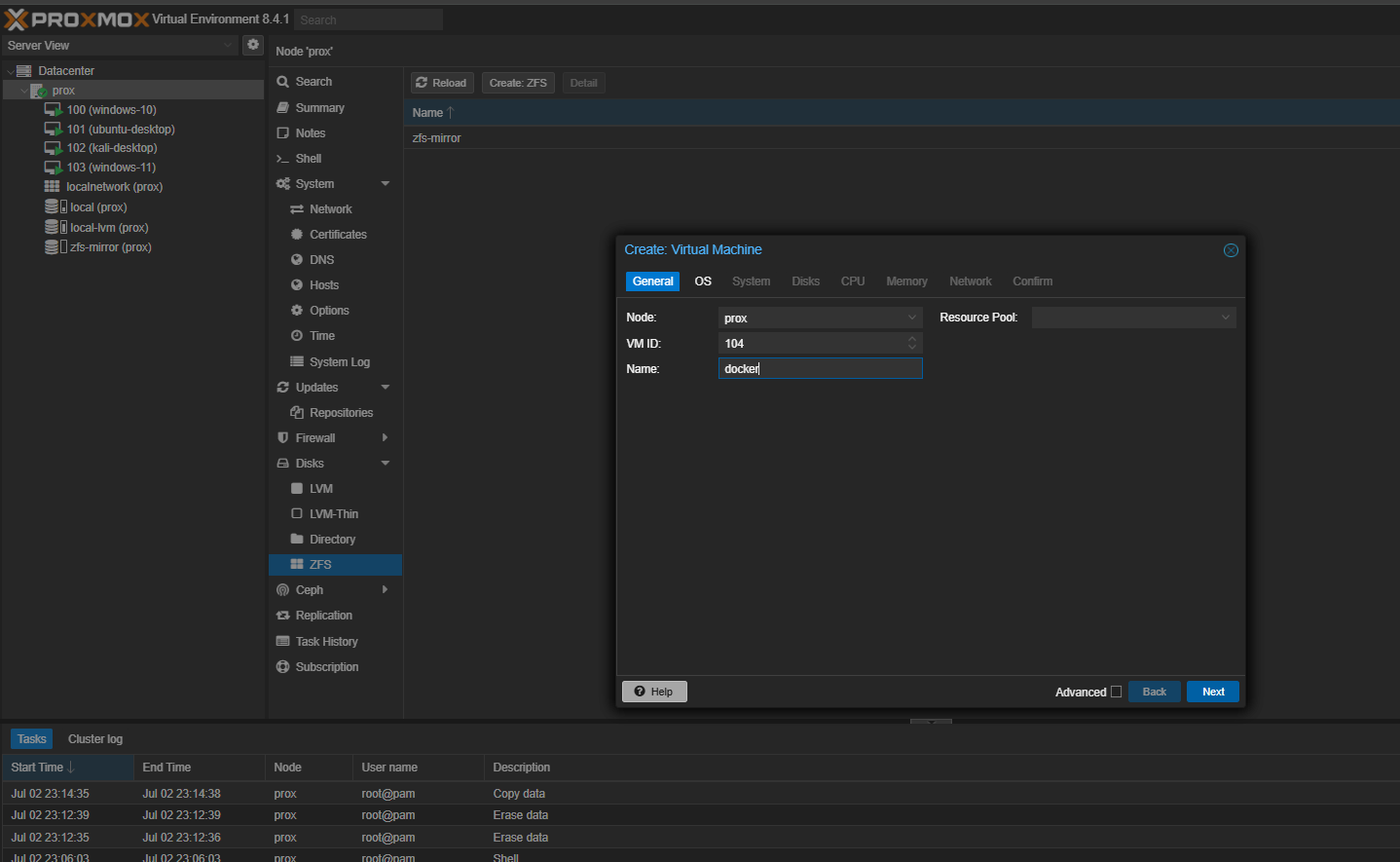Image resolution: width=1400 pixels, height=862 pixels.
Task: Expand the Ceph submenu arrow
Action: (386, 590)
